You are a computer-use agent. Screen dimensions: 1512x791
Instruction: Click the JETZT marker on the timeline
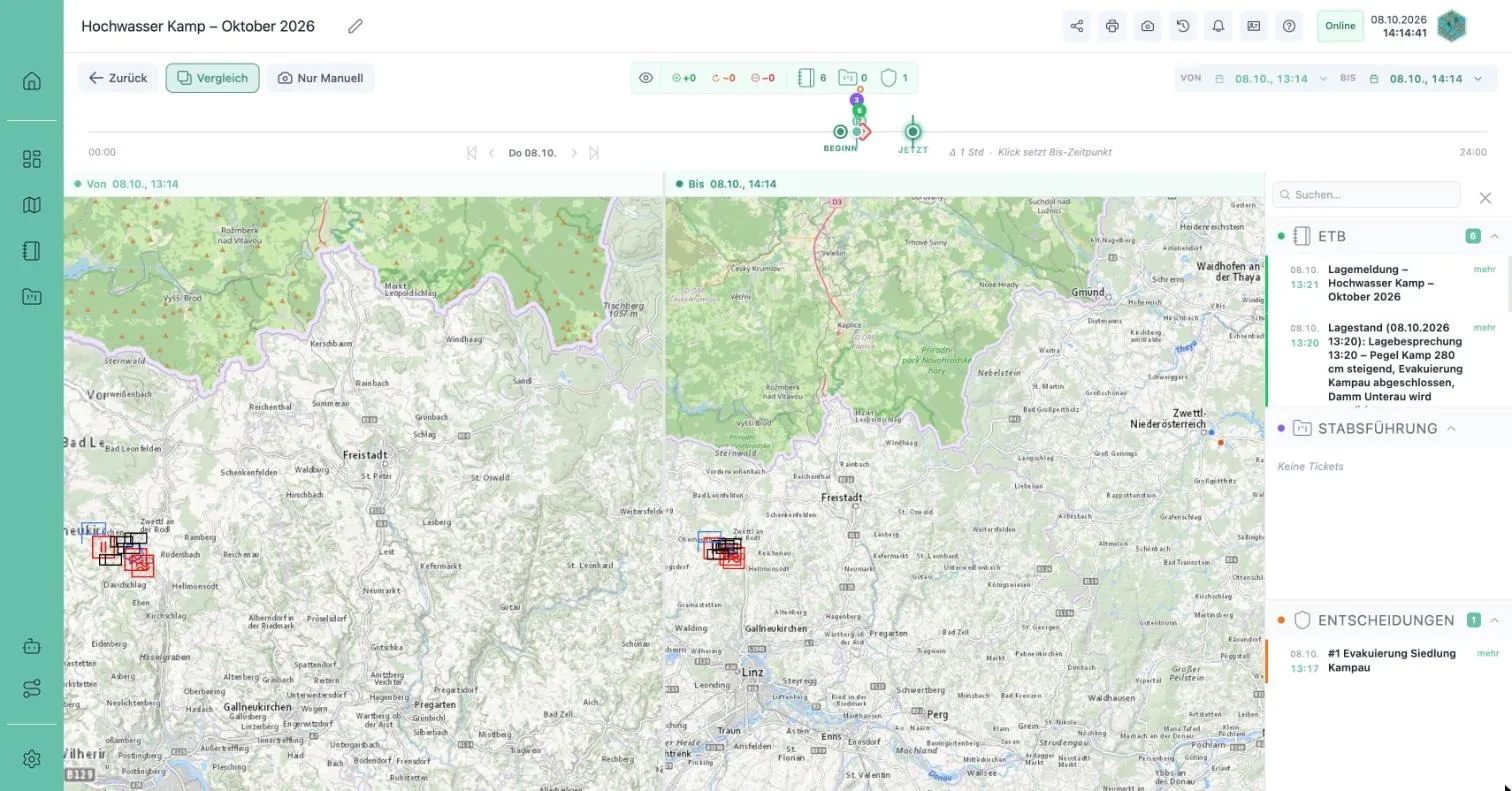(x=913, y=132)
